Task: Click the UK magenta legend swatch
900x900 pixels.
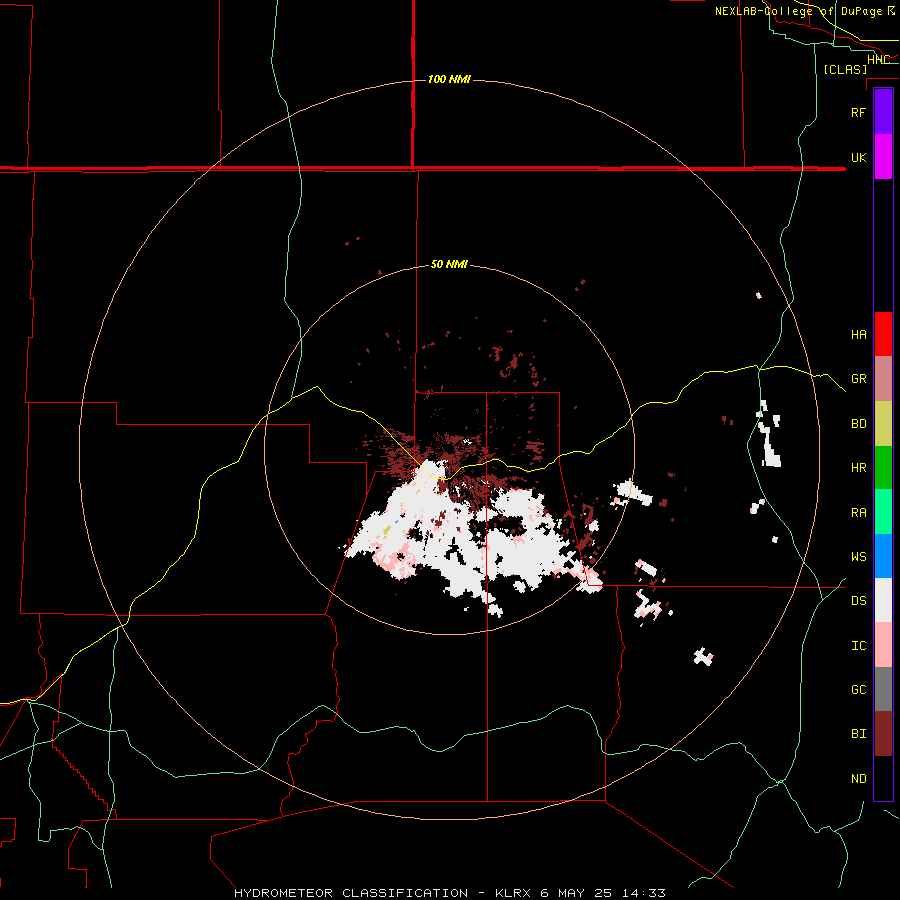Action: (x=883, y=157)
